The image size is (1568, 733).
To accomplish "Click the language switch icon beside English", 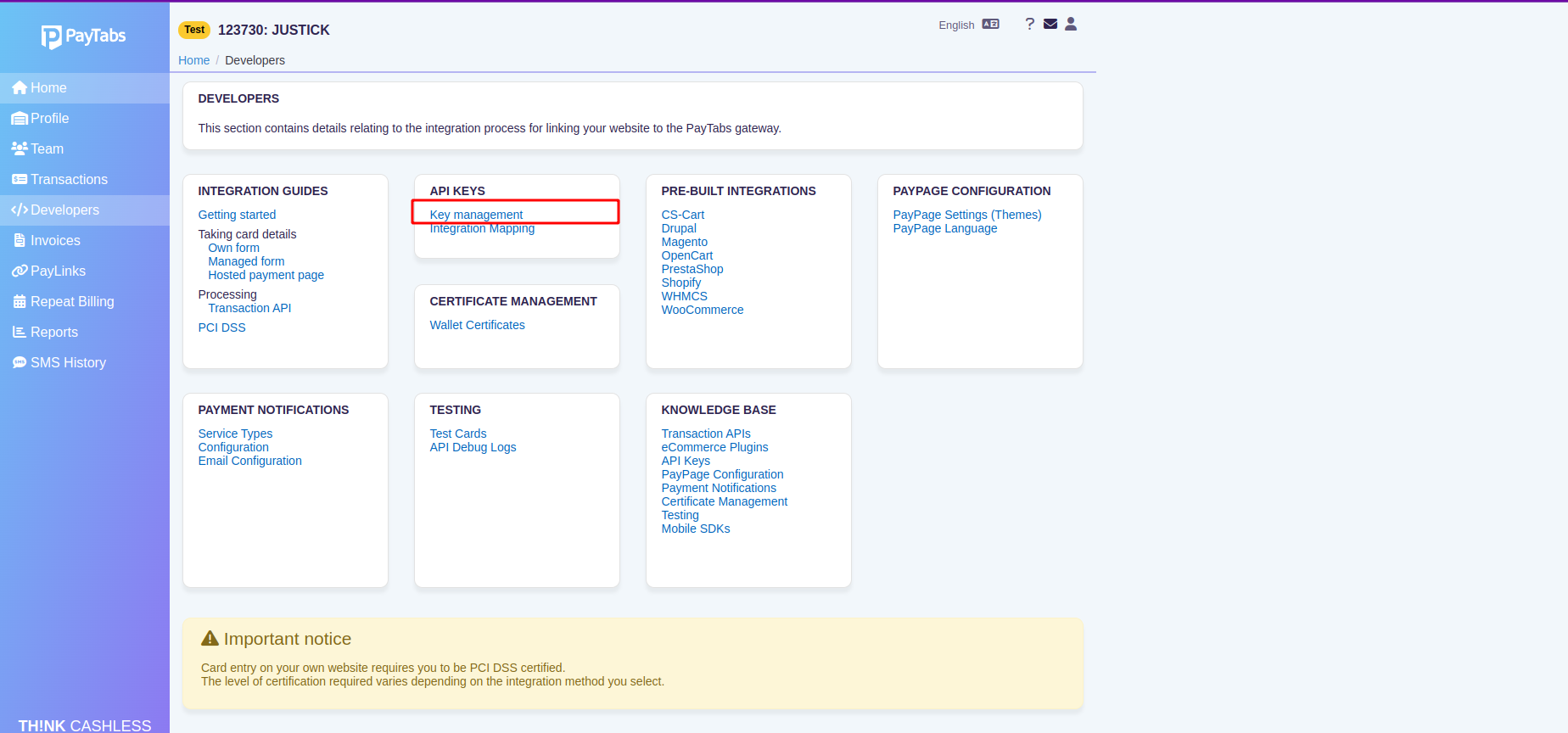I will click(991, 25).
